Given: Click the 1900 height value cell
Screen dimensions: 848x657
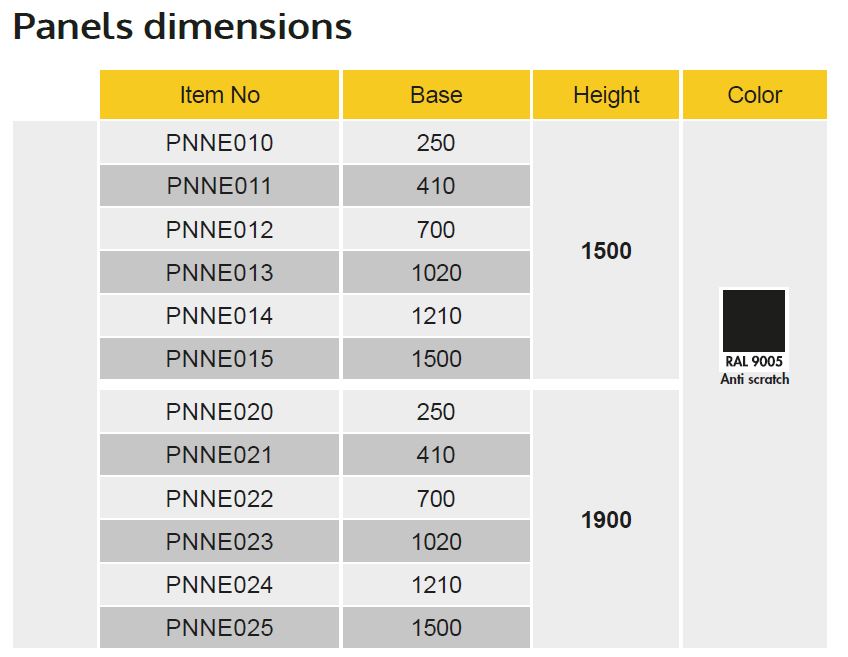Looking at the screenshot, I should tap(606, 520).
